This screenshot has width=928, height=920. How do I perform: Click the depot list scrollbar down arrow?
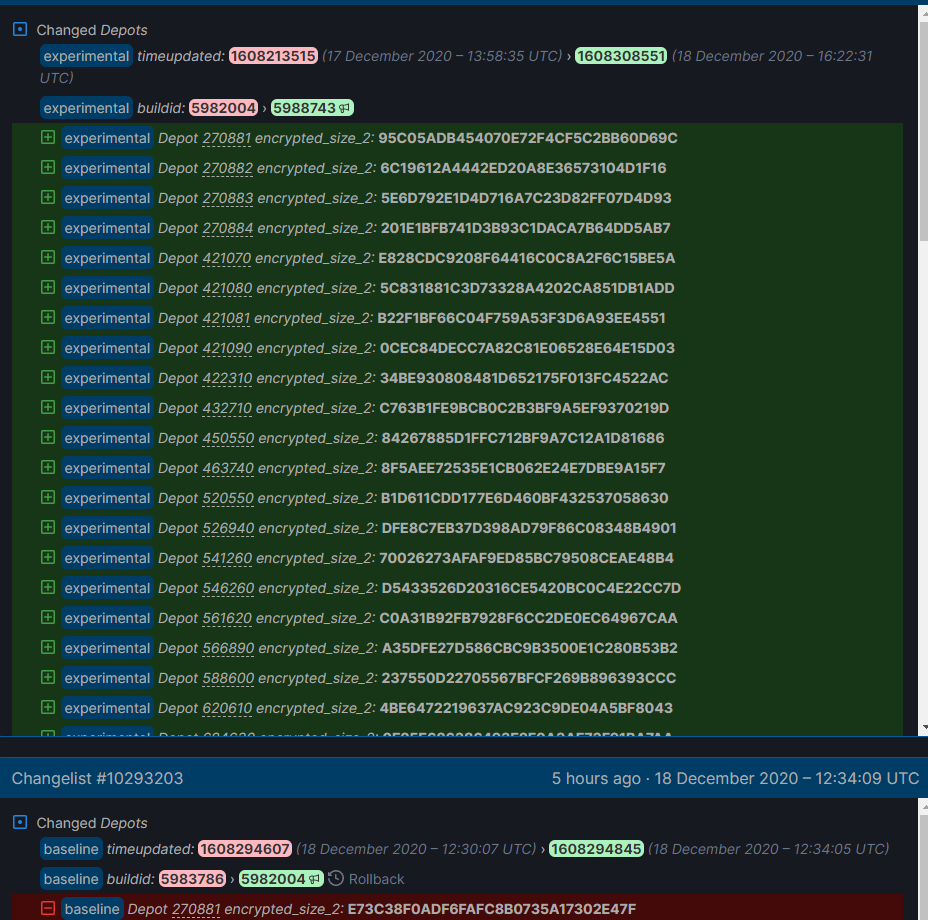pyautogui.click(x=922, y=728)
